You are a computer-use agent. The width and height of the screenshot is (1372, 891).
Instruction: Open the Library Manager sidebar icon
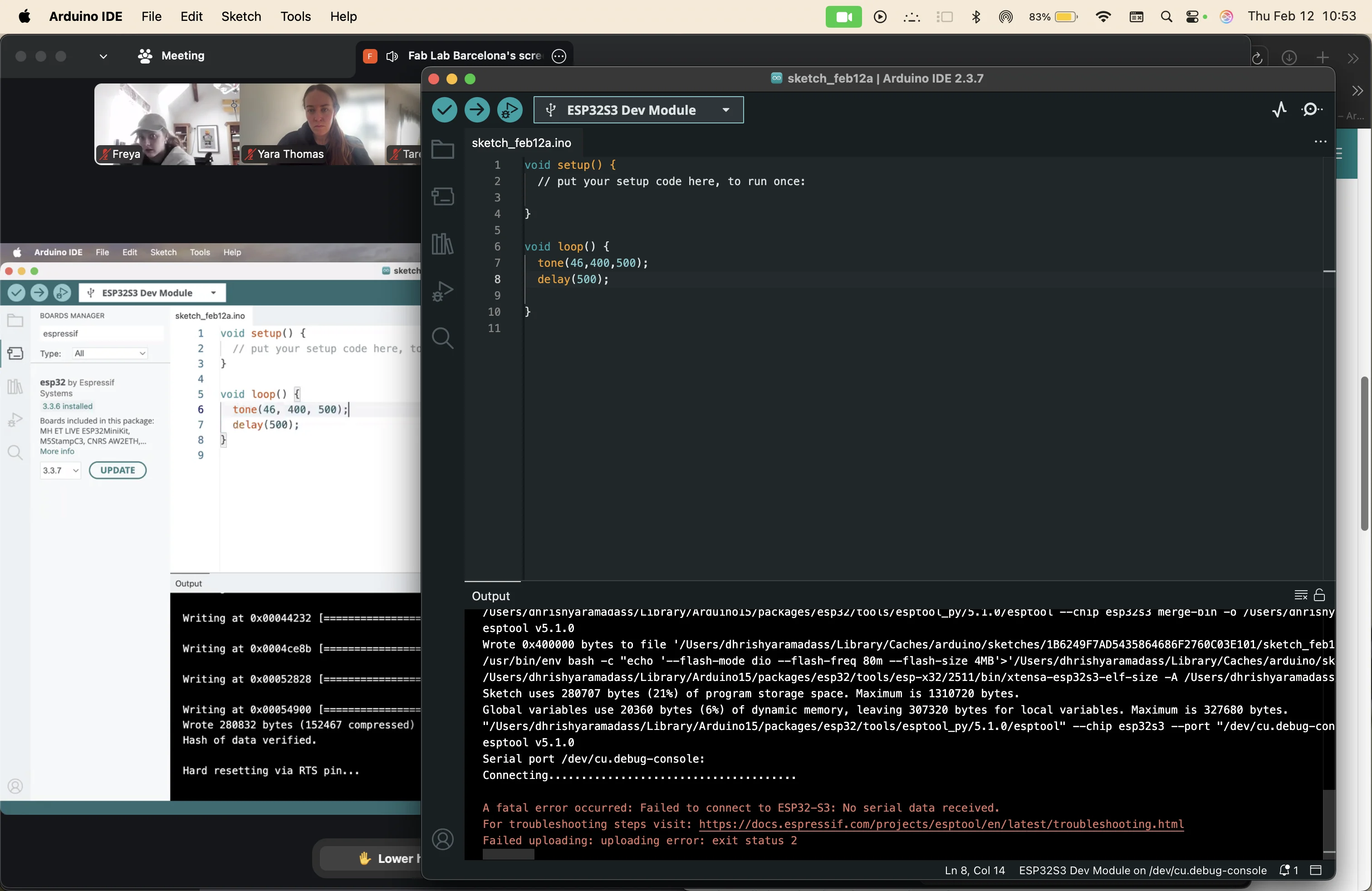click(x=442, y=244)
